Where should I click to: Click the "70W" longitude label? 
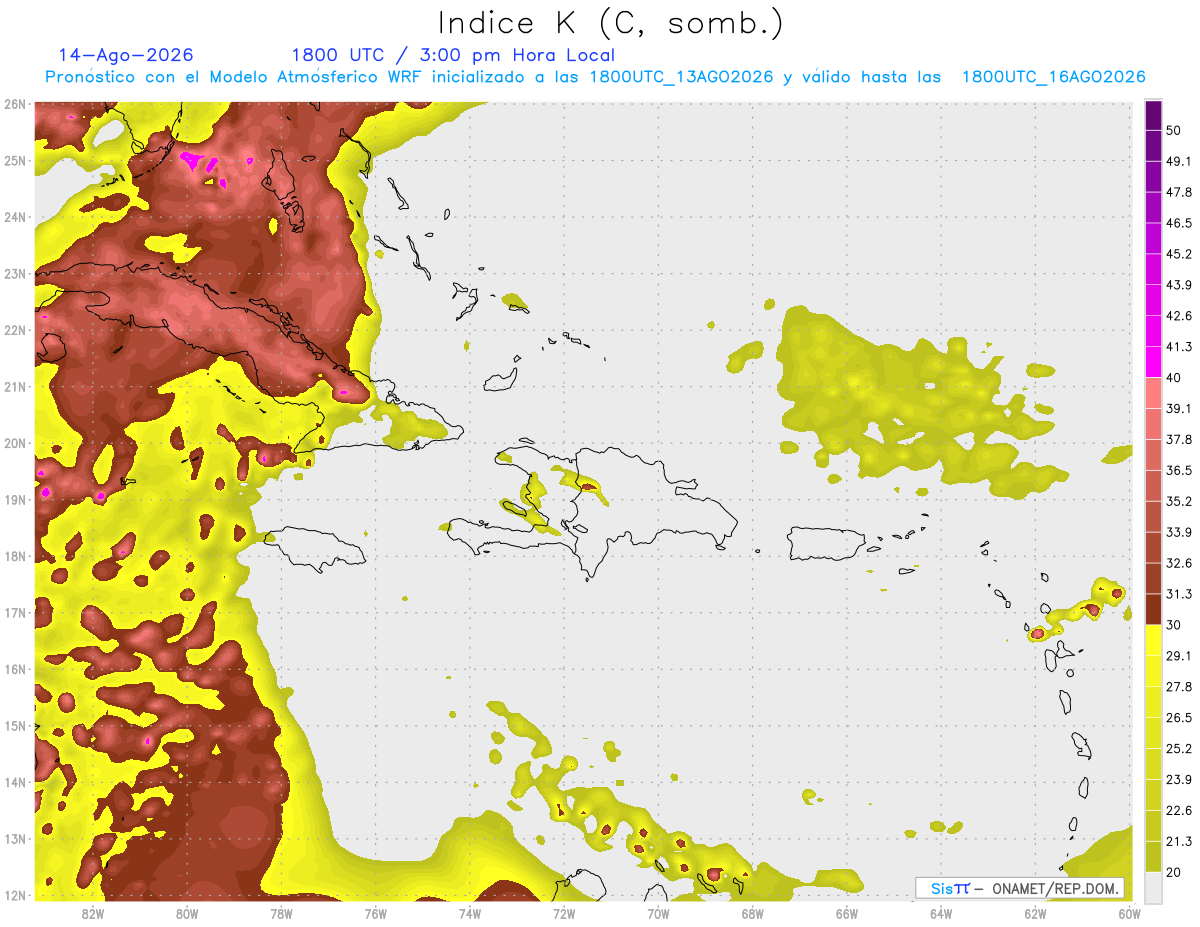[659, 913]
